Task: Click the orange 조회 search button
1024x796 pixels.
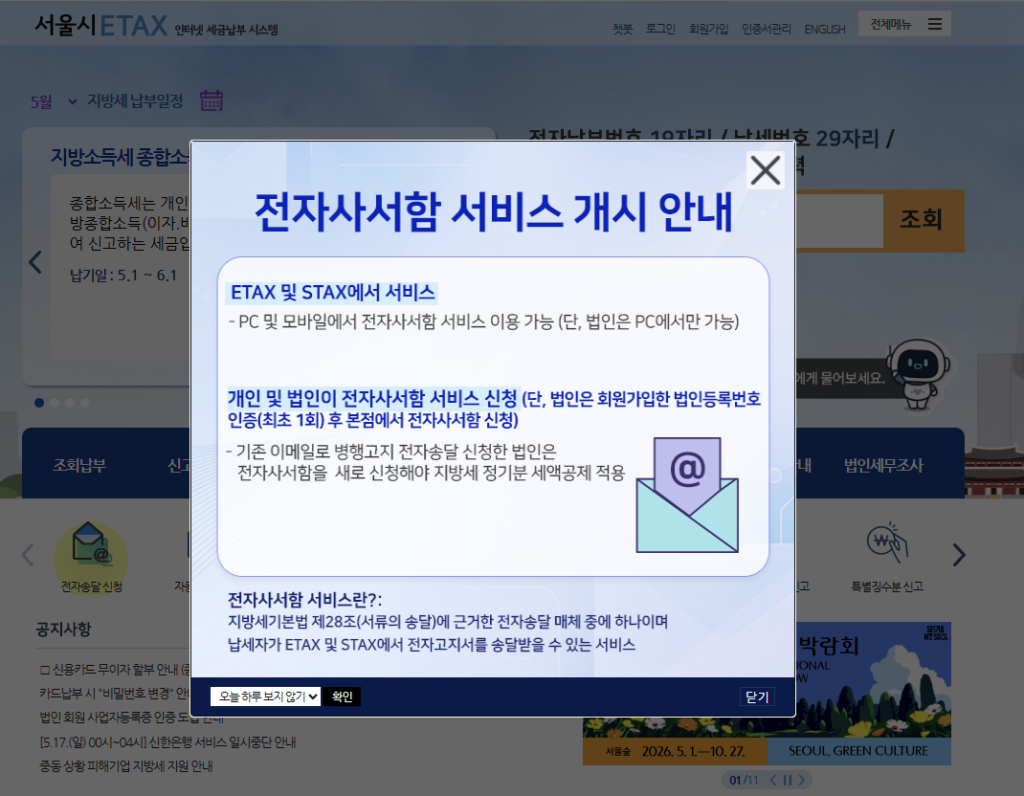Action: 923,220
